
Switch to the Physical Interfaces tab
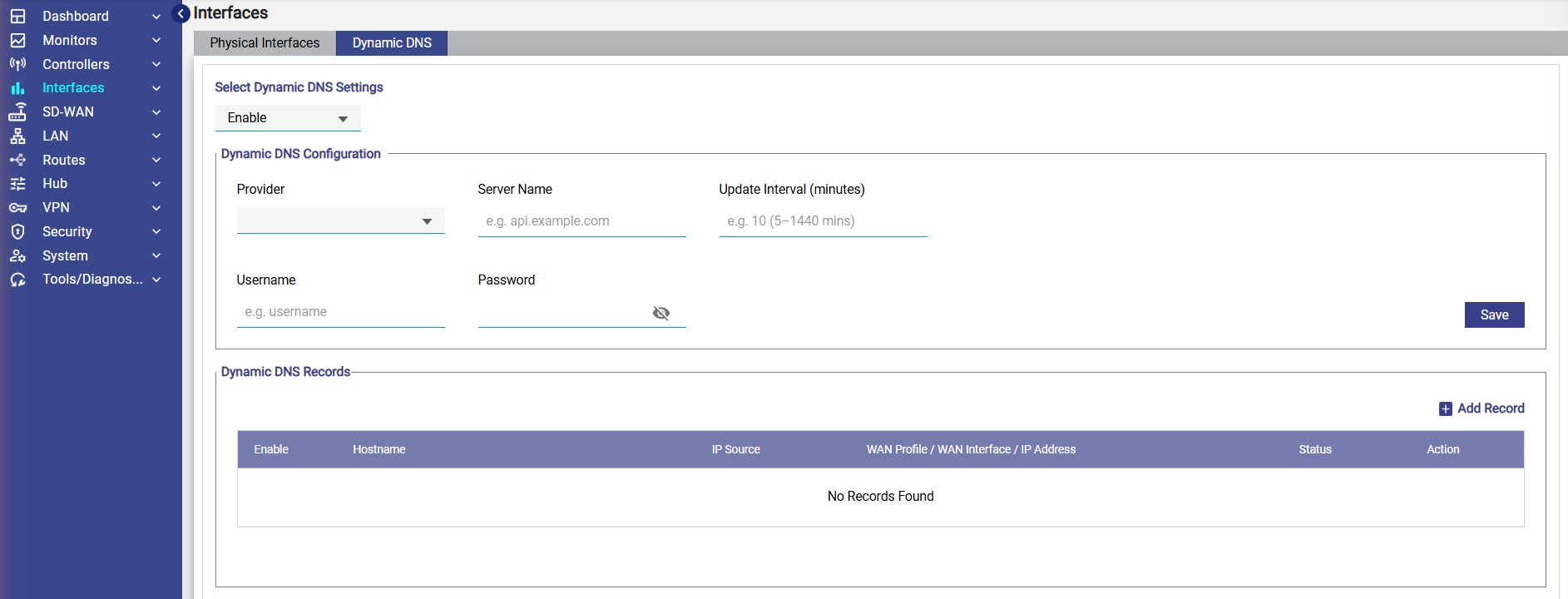(265, 43)
